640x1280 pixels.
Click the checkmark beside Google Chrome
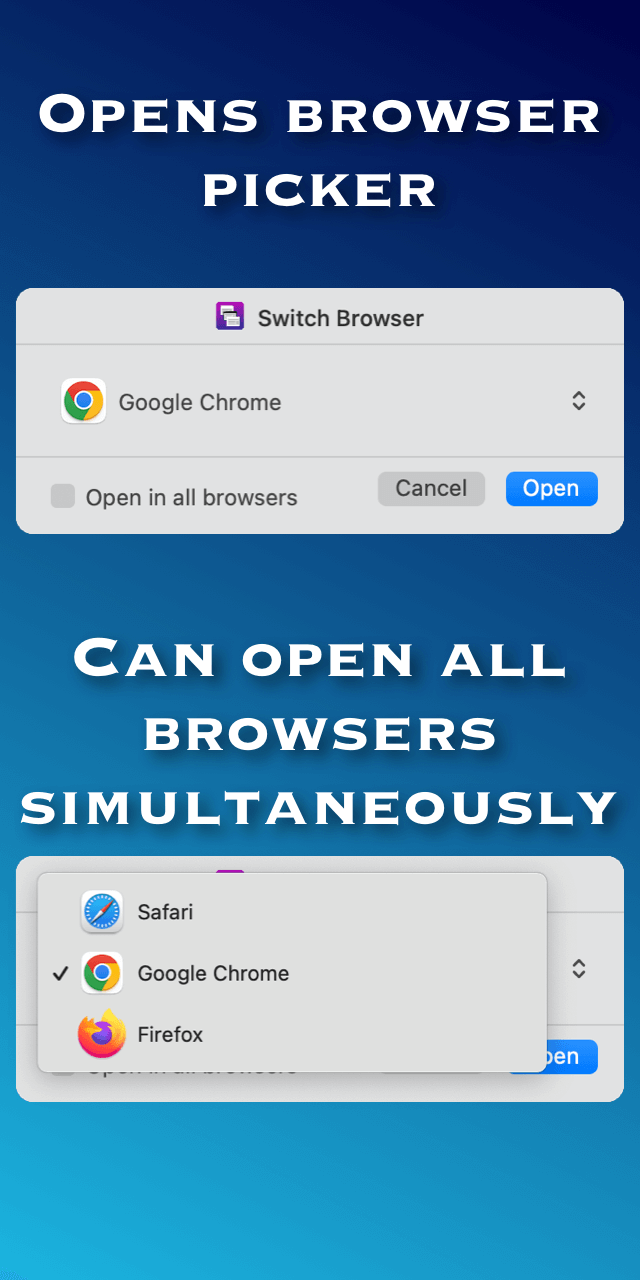click(x=60, y=973)
